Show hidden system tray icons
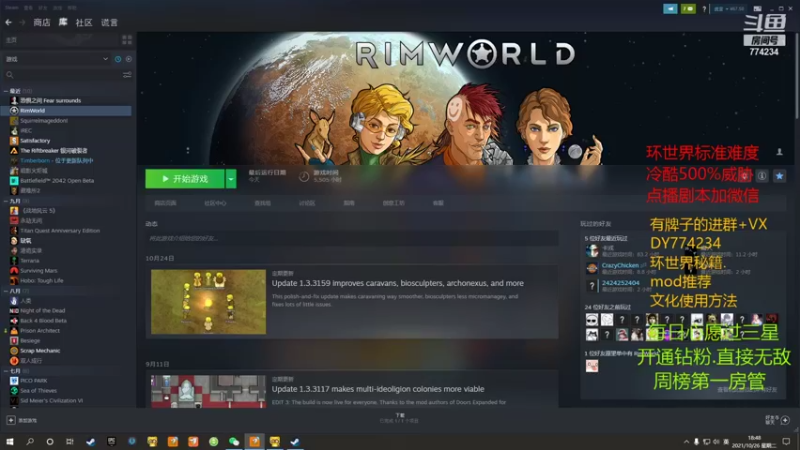Screen dimensions: 800x450 click(686, 441)
